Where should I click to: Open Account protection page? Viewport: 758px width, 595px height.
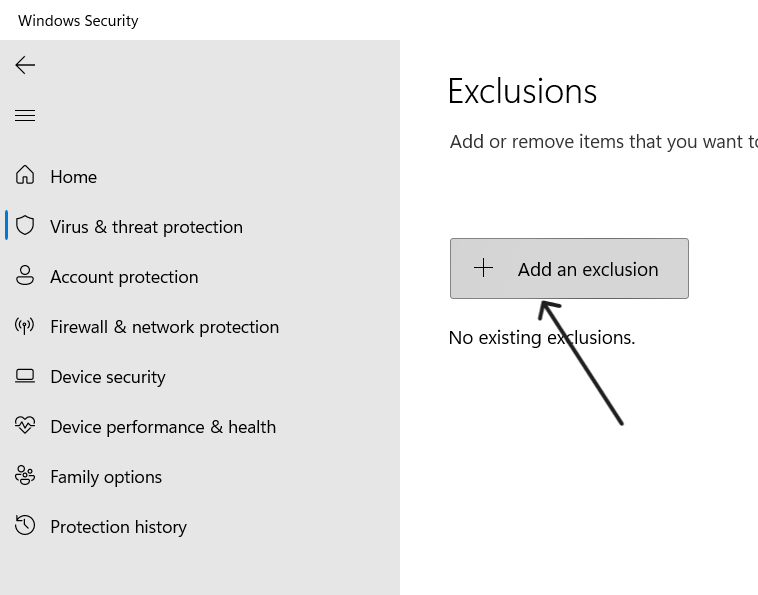[x=124, y=277]
